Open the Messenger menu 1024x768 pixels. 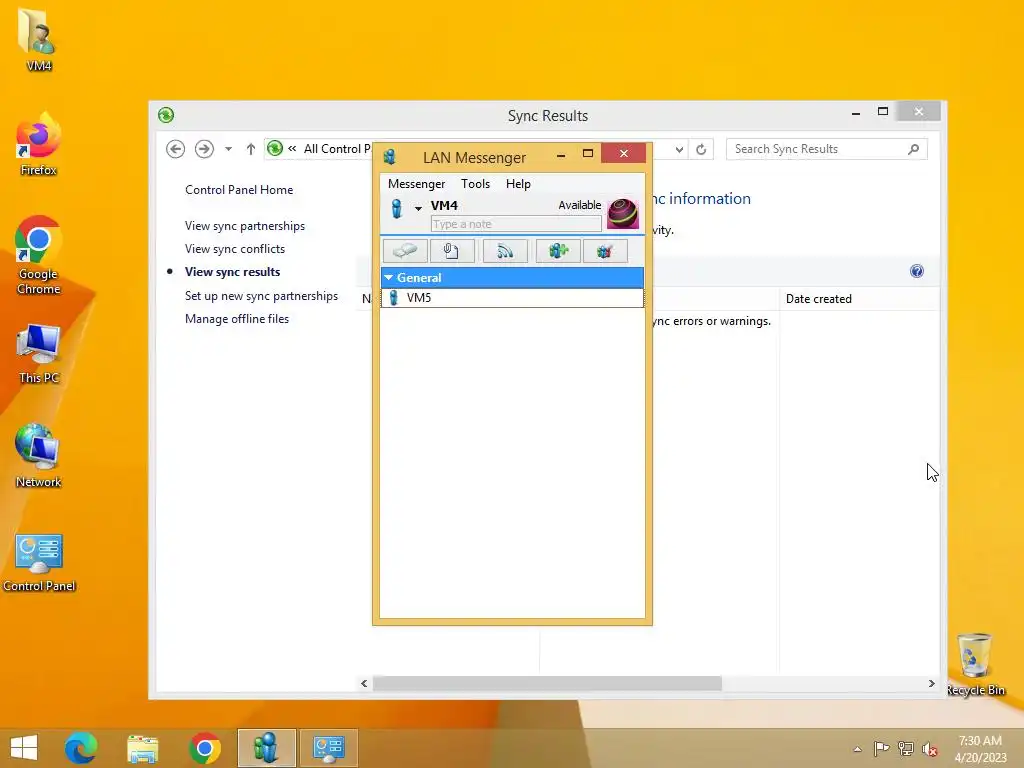(416, 184)
